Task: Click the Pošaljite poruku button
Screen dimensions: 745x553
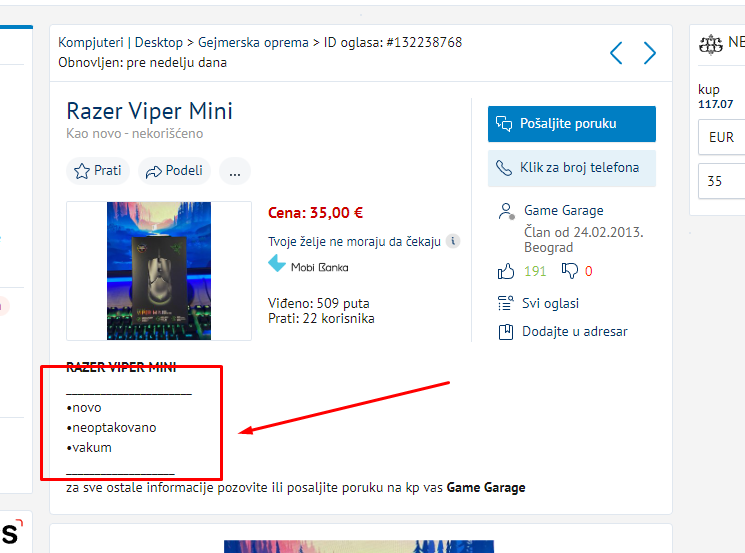Action: coord(572,124)
